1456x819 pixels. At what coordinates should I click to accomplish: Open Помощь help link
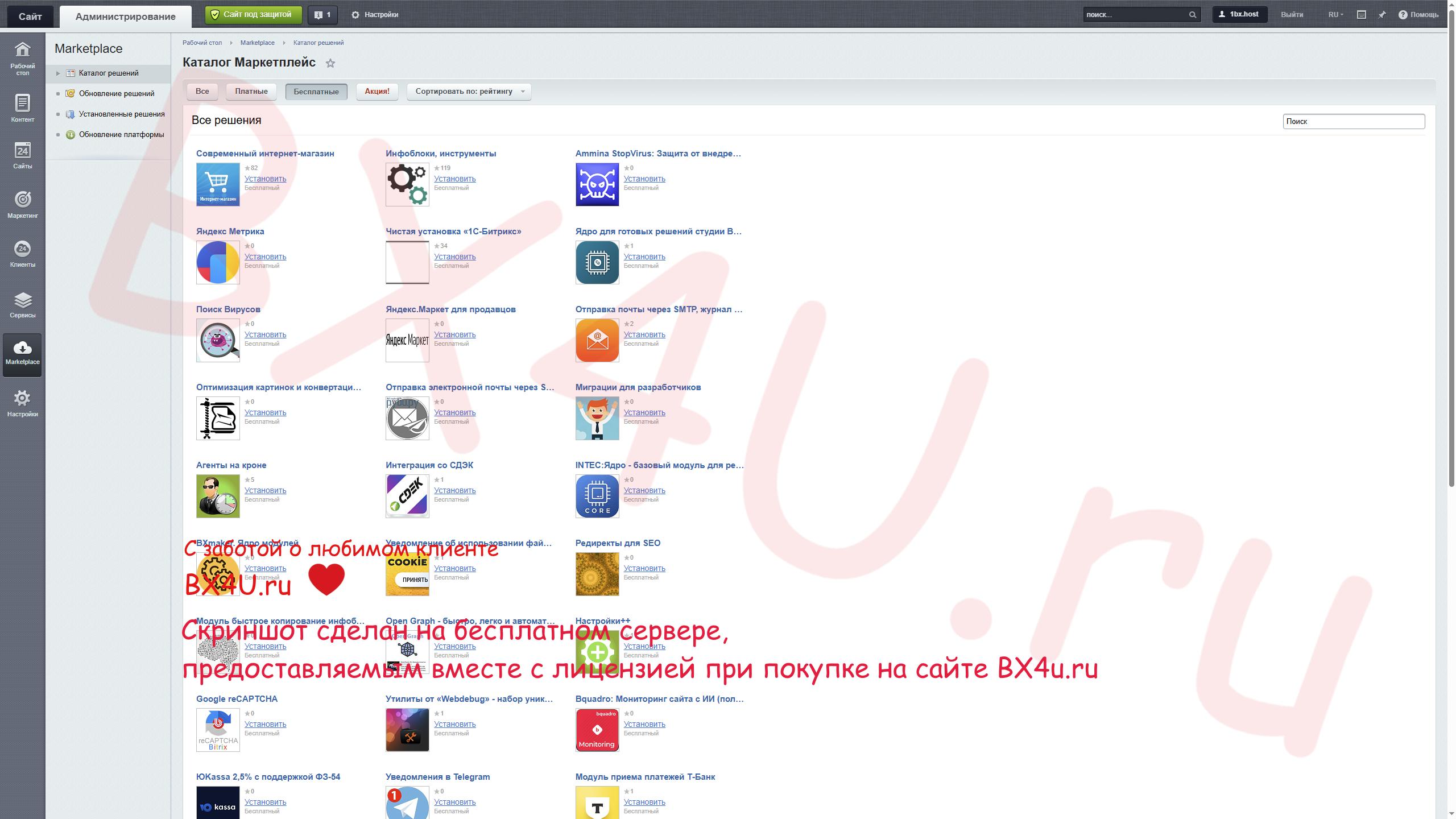(x=1418, y=15)
